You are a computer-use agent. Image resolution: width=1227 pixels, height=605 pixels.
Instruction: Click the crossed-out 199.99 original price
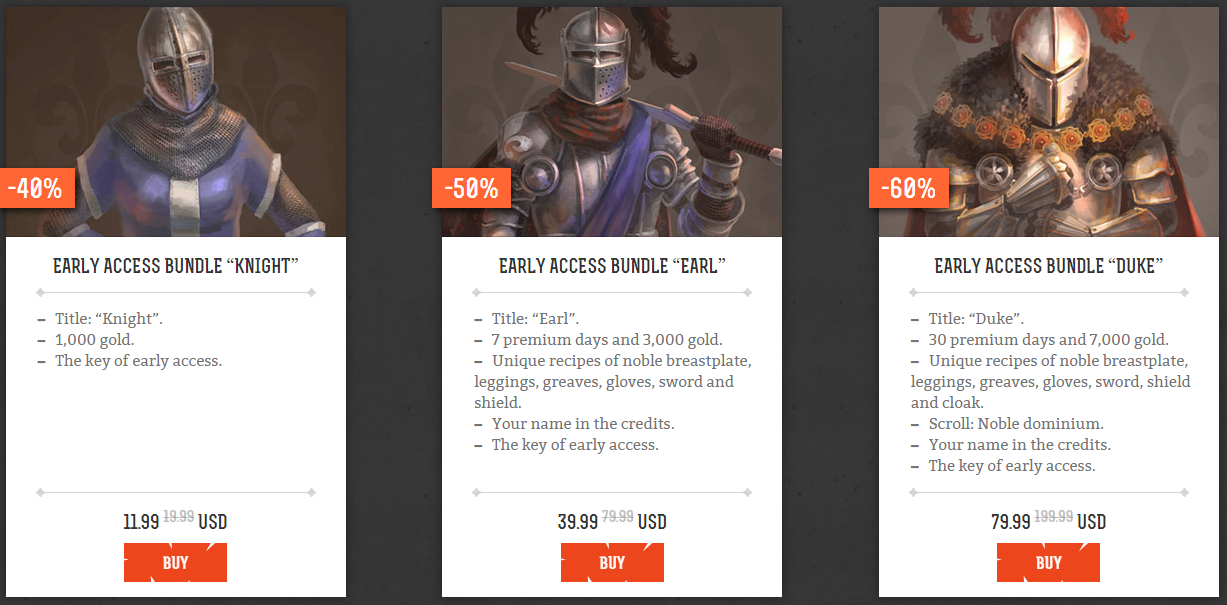pyautogui.click(x=1054, y=517)
